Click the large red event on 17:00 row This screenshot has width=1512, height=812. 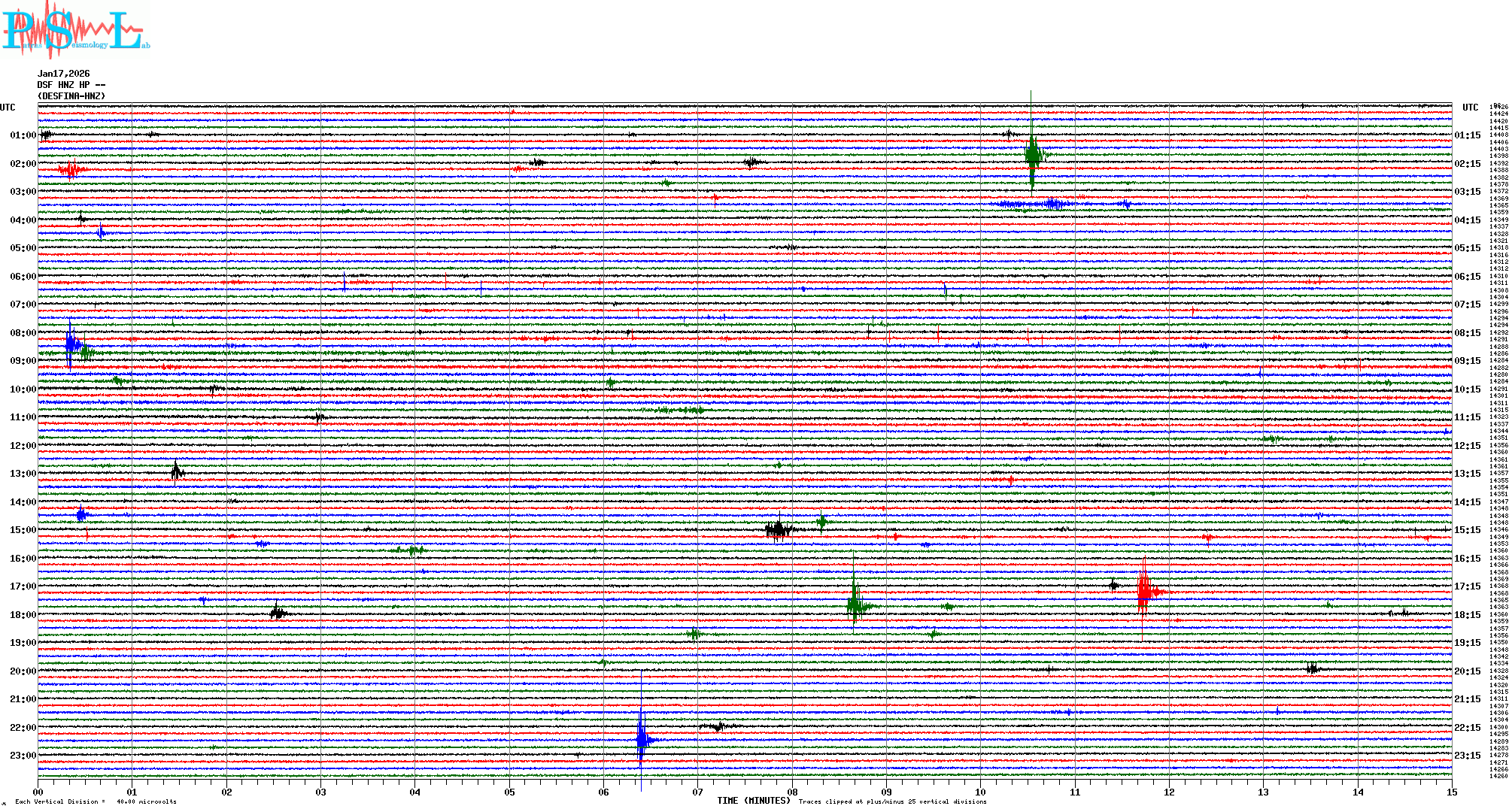tap(1144, 592)
